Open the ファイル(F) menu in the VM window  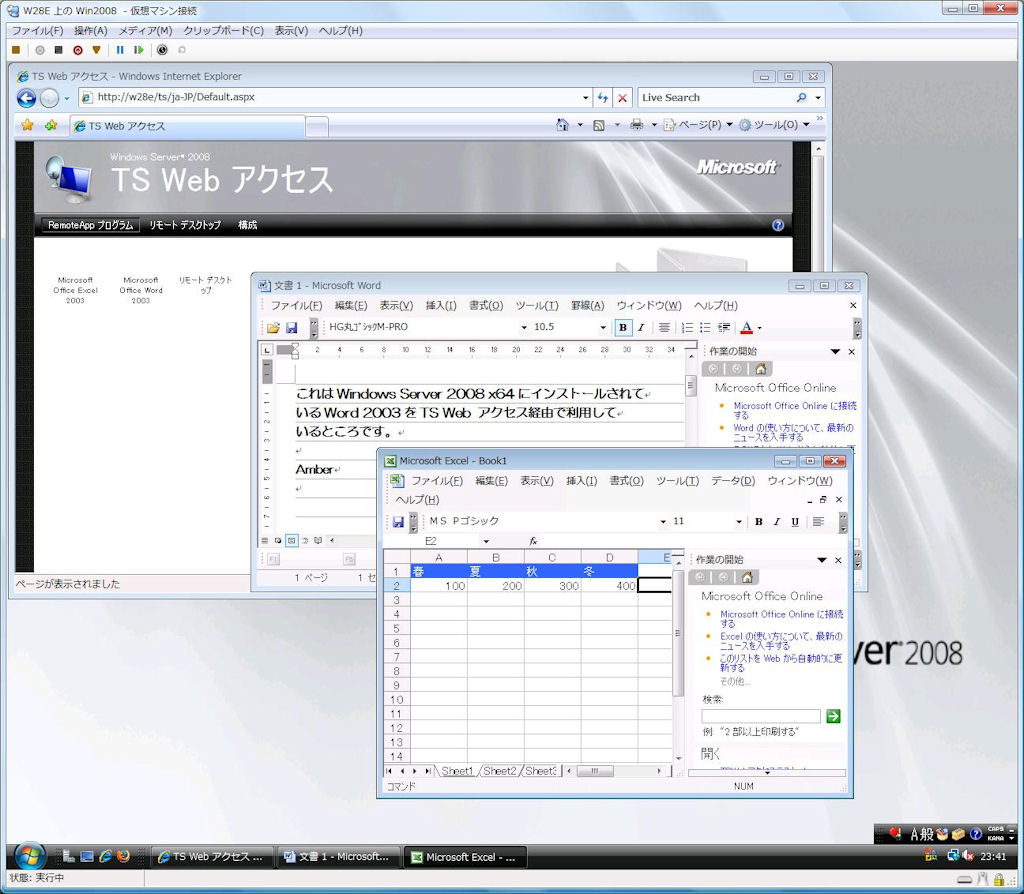coord(37,31)
